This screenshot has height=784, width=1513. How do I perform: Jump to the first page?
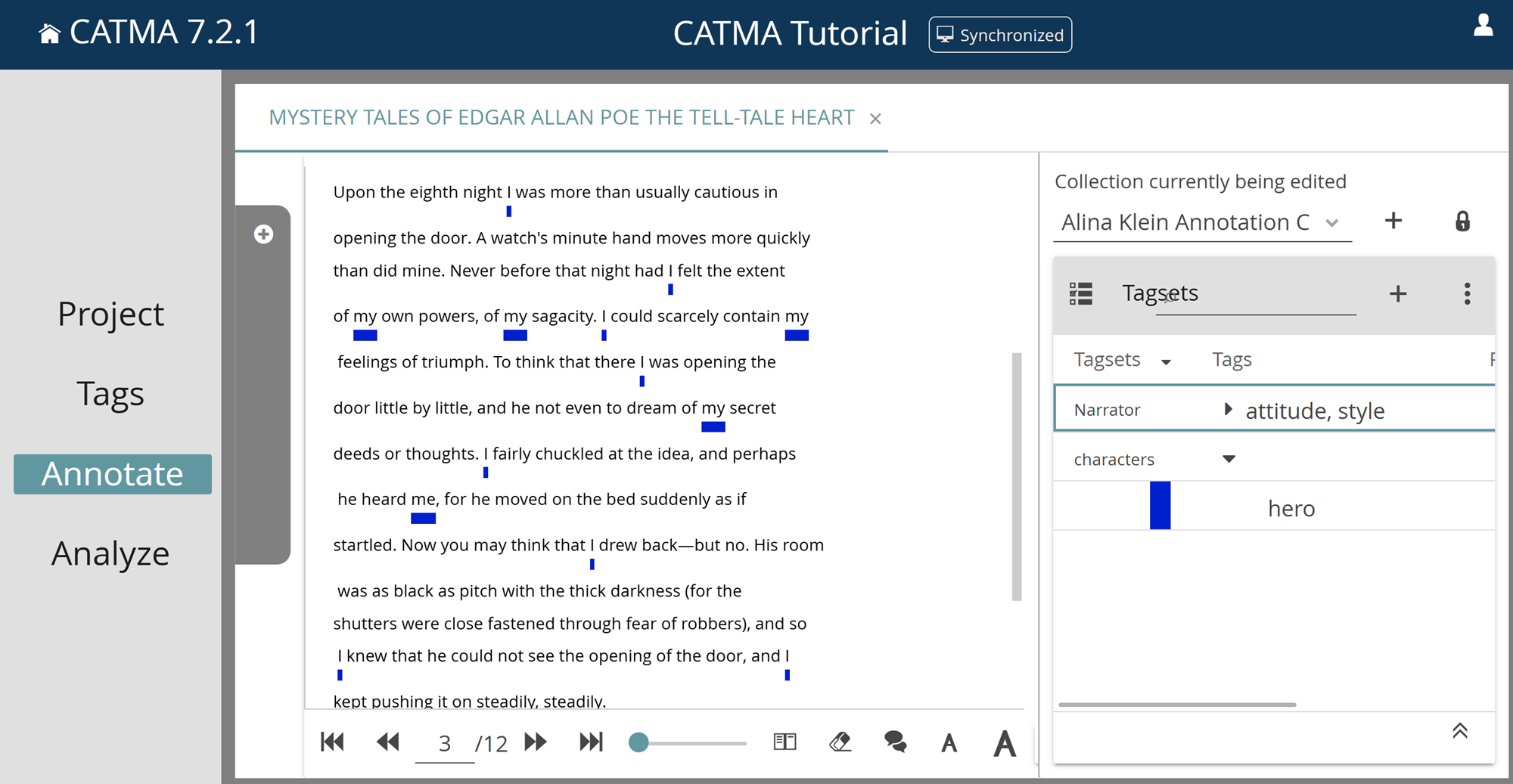pyautogui.click(x=332, y=742)
